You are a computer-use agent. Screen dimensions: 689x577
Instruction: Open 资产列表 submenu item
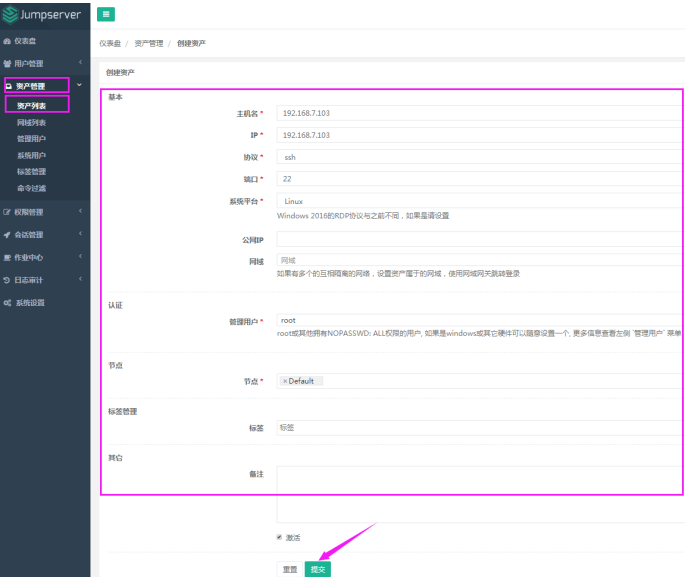click(31, 106)
